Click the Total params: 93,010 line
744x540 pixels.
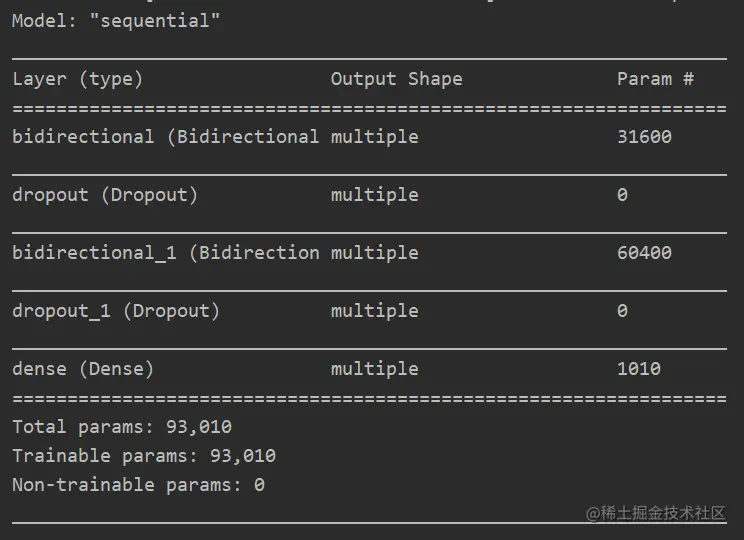pyautogui.click(x=122, y=427)
